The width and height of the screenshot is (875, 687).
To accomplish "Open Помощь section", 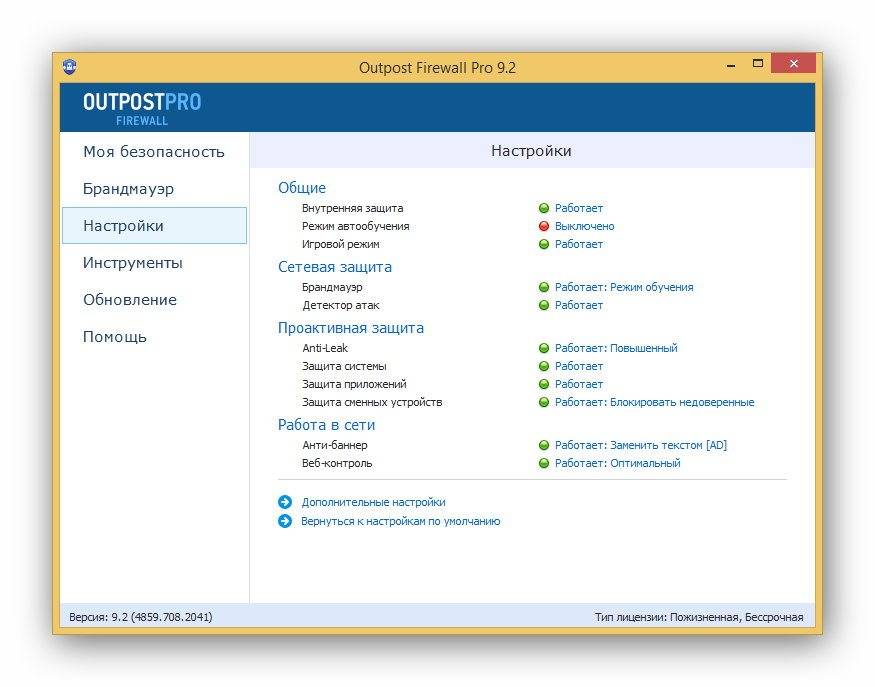I will [154, 337].
